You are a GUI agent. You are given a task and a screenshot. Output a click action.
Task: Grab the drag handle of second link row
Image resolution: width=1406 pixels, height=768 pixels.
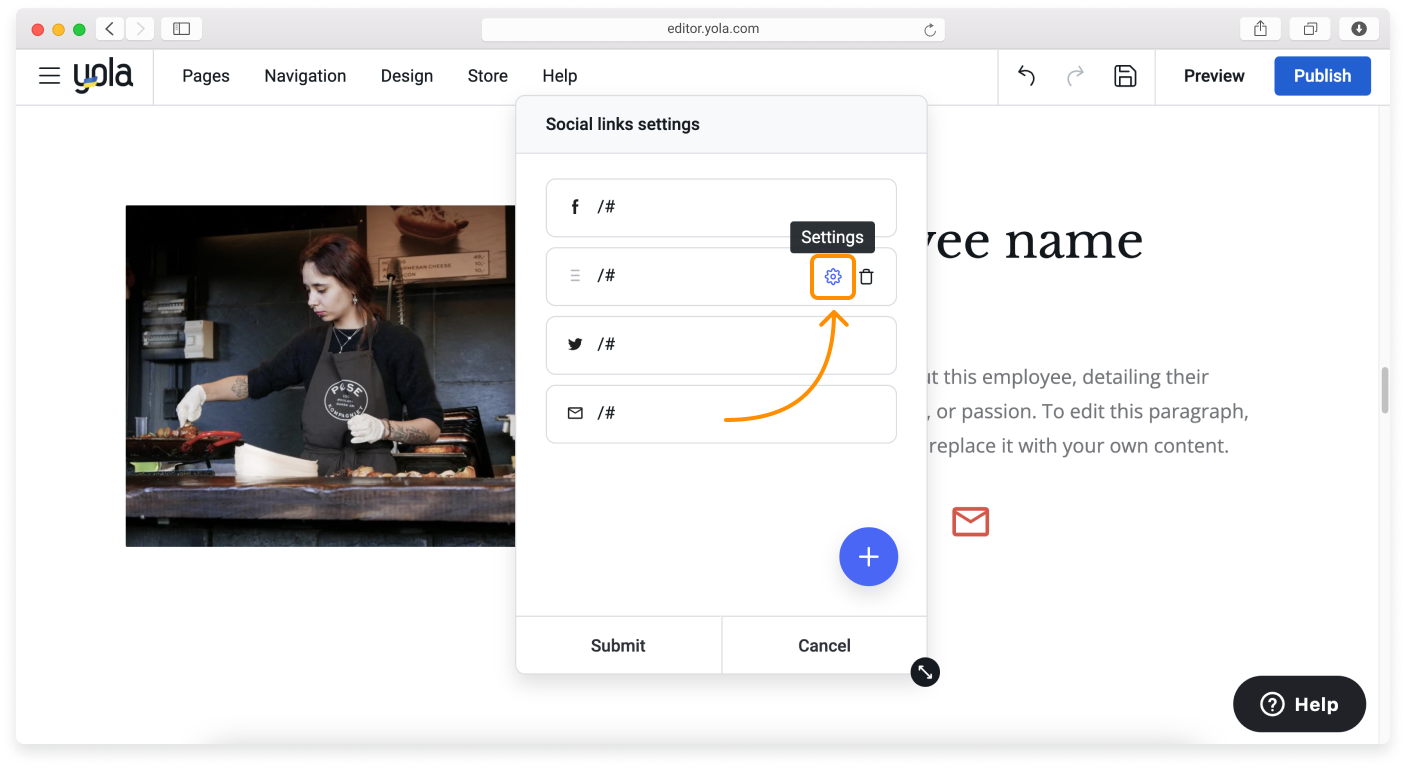click(x=575, y=276)
